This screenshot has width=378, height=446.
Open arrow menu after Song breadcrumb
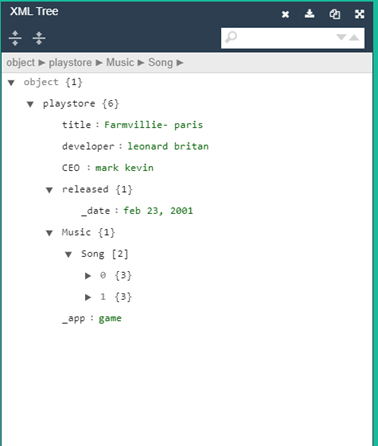coord(180,63)
